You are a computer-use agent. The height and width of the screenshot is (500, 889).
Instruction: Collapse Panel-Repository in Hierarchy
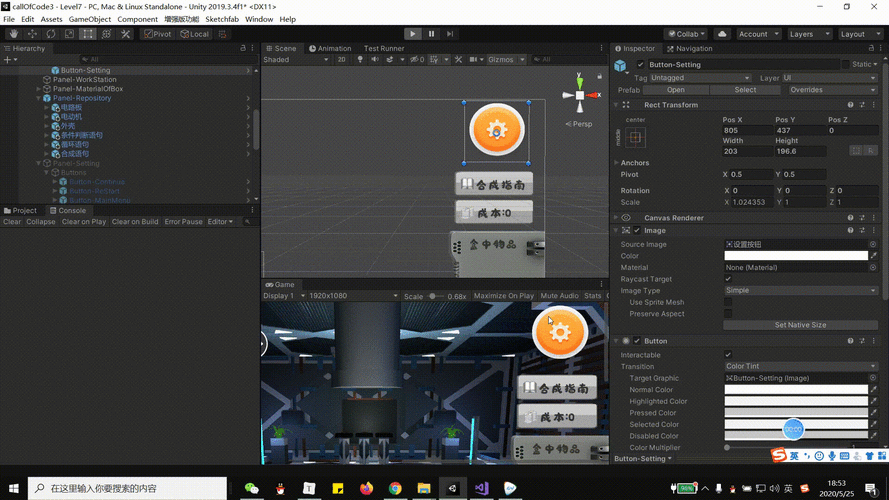point(39,98)
